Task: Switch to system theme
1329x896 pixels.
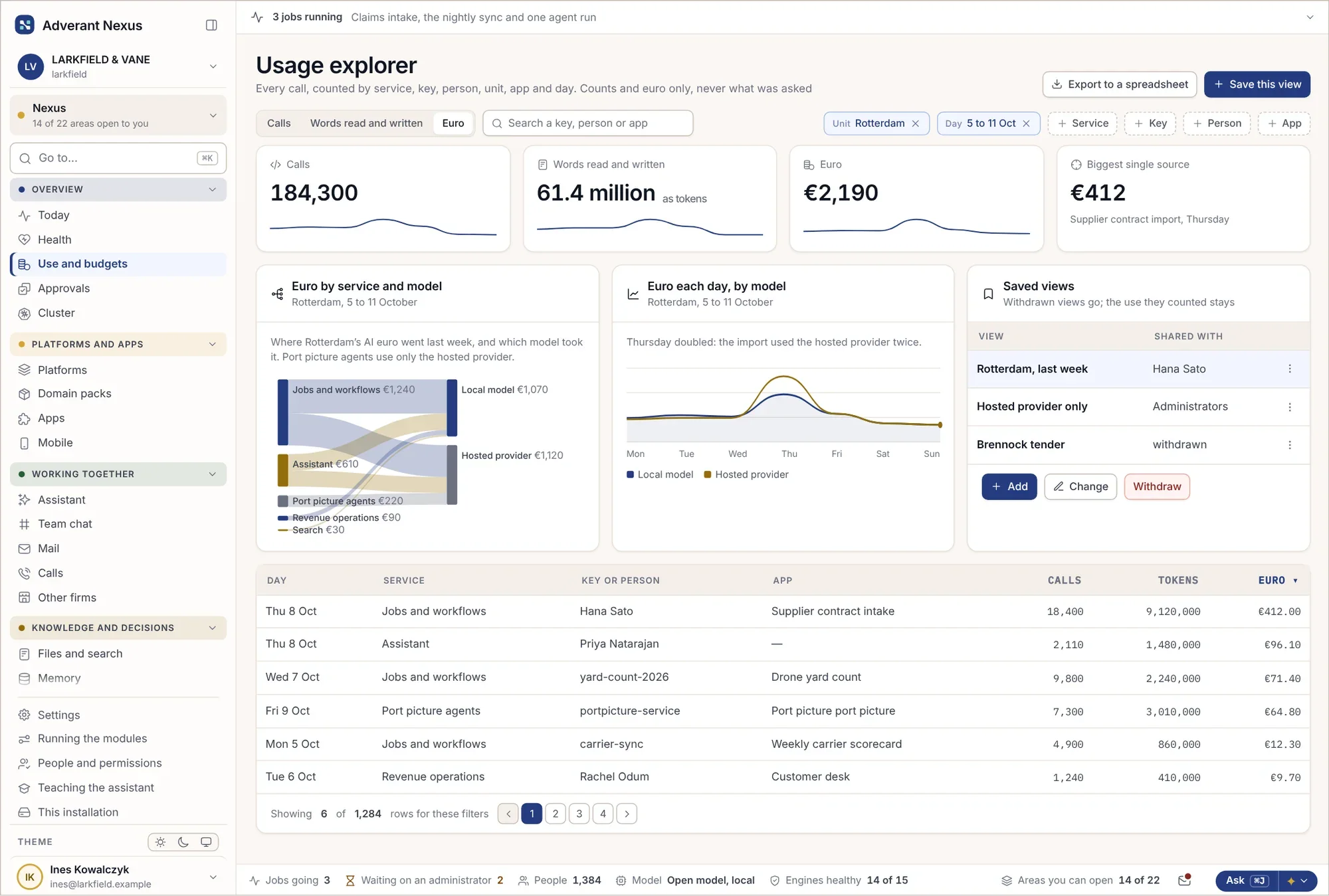Action: 206,842
